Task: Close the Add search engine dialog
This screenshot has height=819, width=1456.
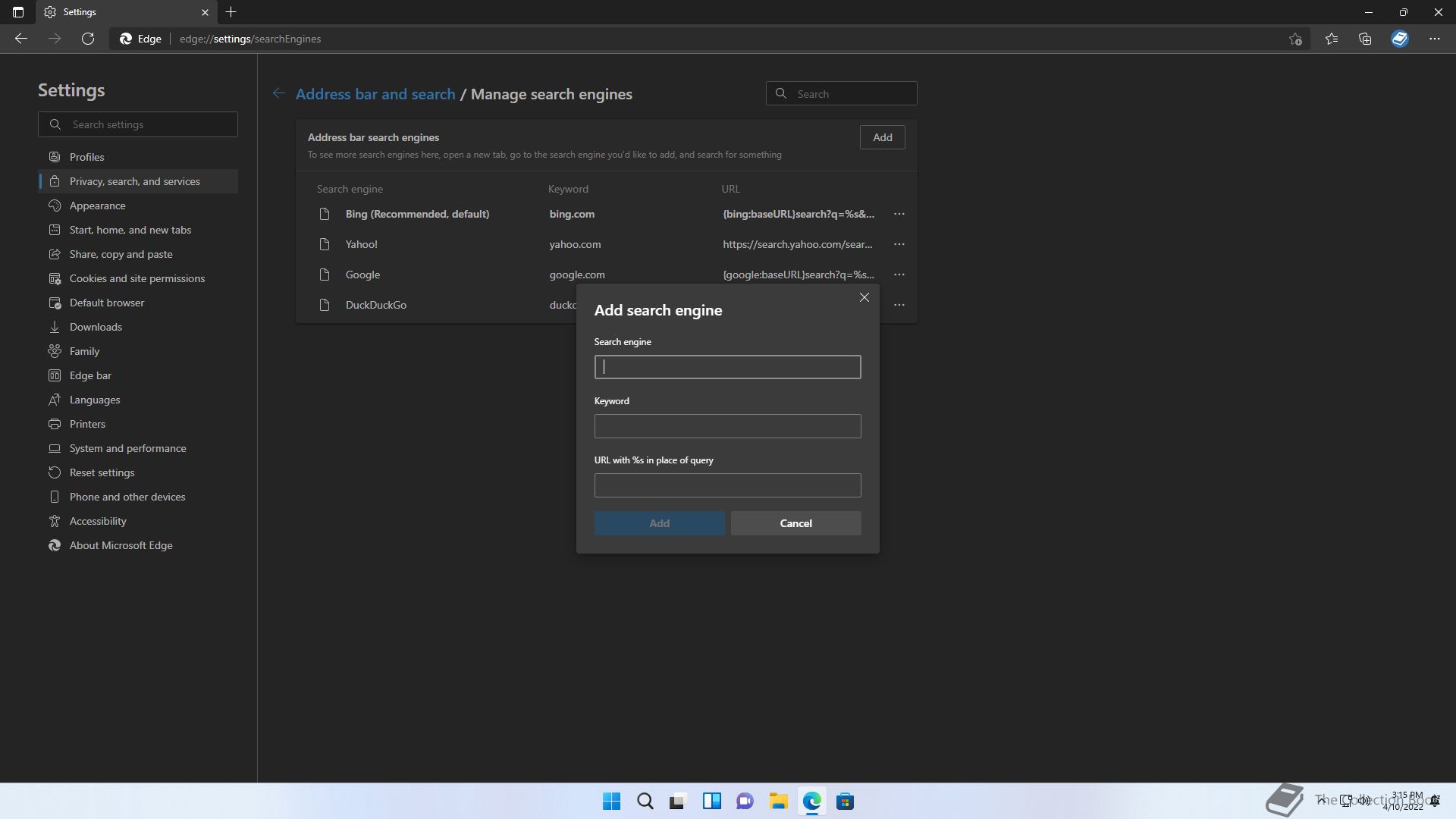Action: click(x=864, y=297)
